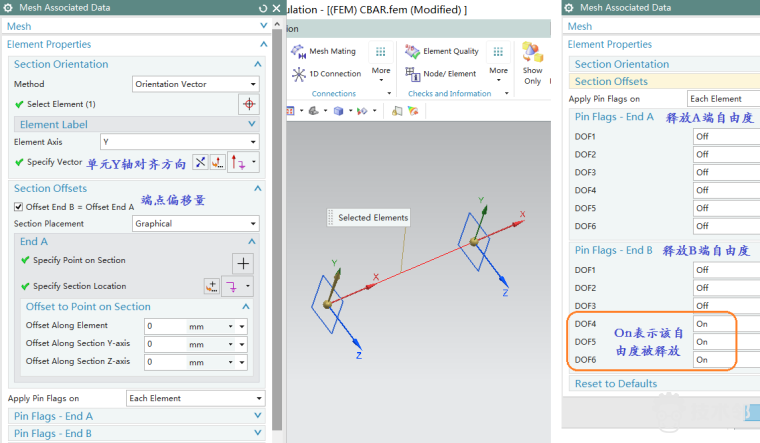Toggle Offset End B = Offset End A checkbox
The width and height of the screenshot is (760, 443).
tap(19, 206)
